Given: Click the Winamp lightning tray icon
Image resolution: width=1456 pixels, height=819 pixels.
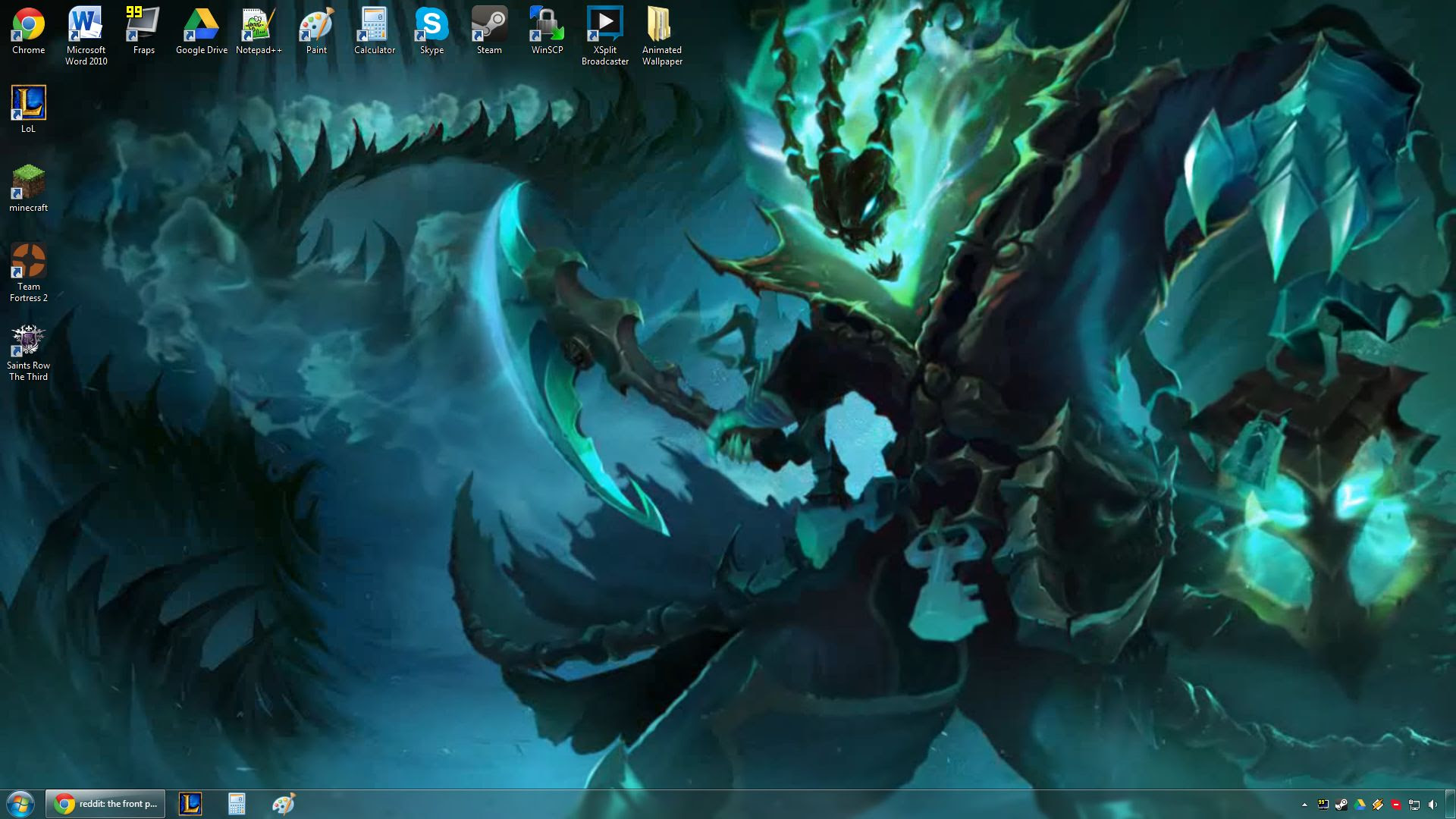Looking at the screenshot, I should 1378,805.
